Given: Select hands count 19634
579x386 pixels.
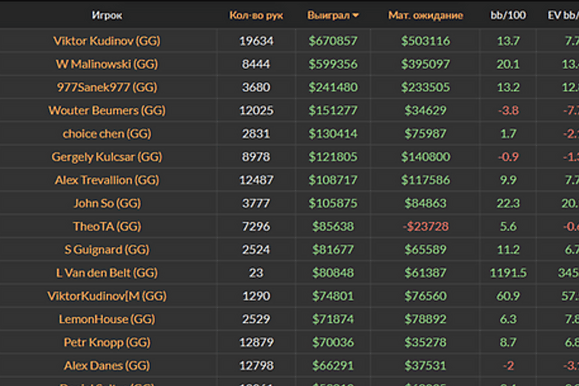Looking at the screenshot, I should (x=256, y=41).
